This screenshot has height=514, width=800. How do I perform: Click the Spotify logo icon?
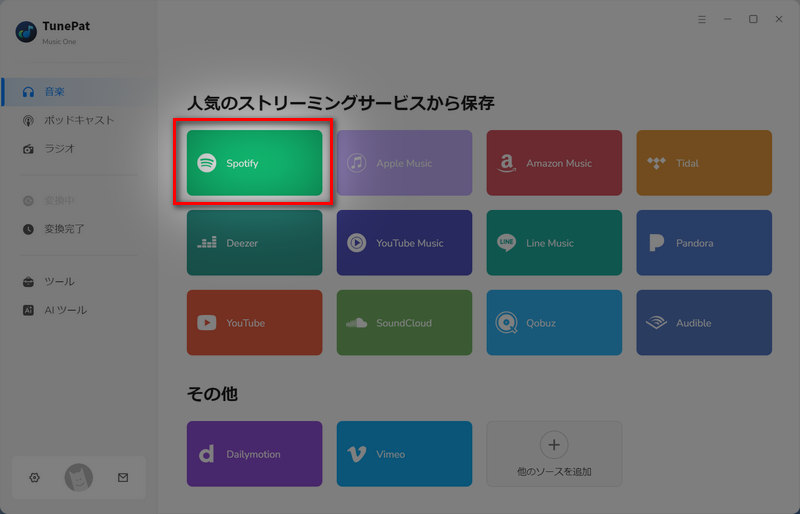pyautogui.click(x=207, y=163)
